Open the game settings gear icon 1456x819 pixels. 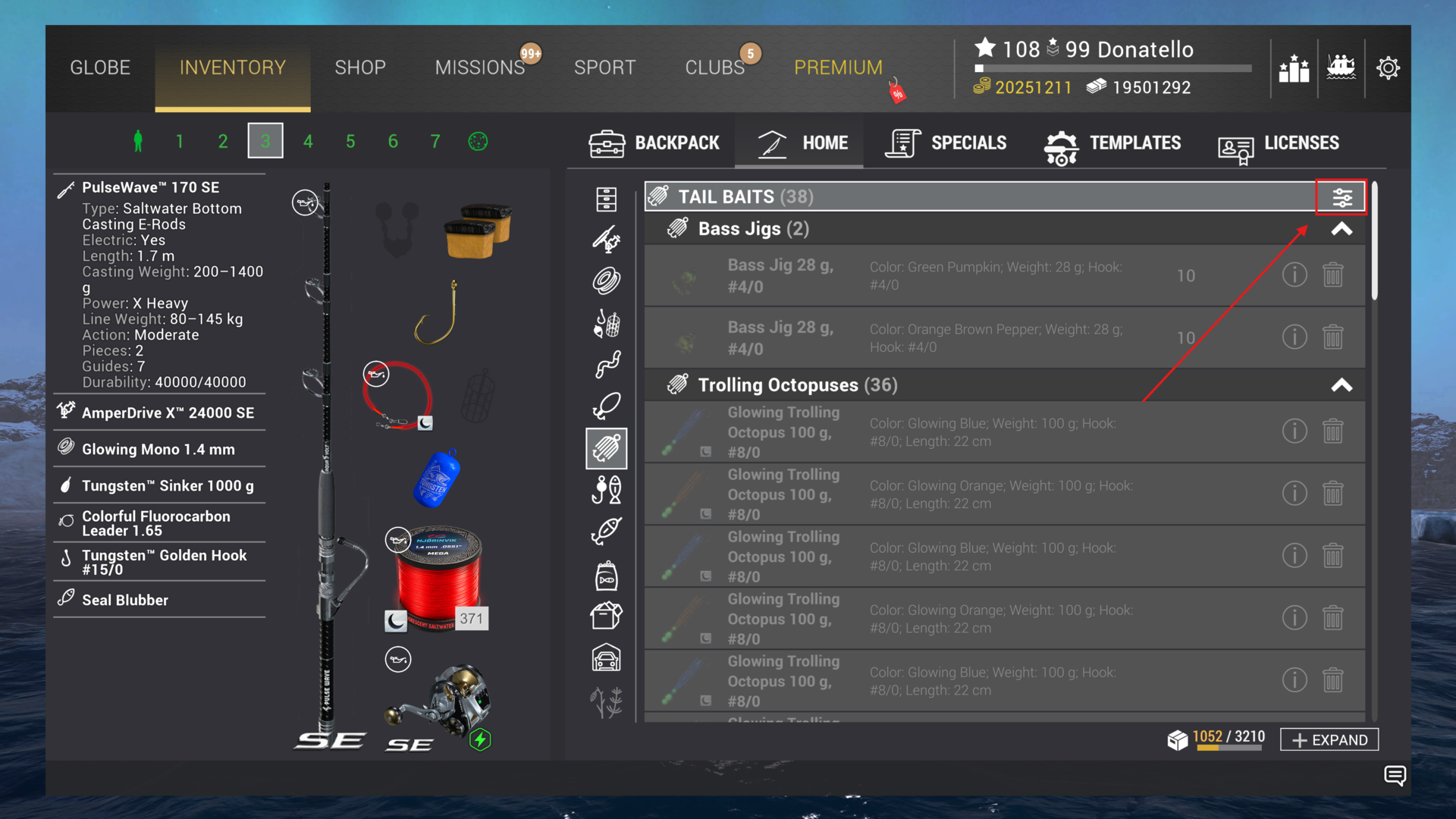(x=1388, y=68)
